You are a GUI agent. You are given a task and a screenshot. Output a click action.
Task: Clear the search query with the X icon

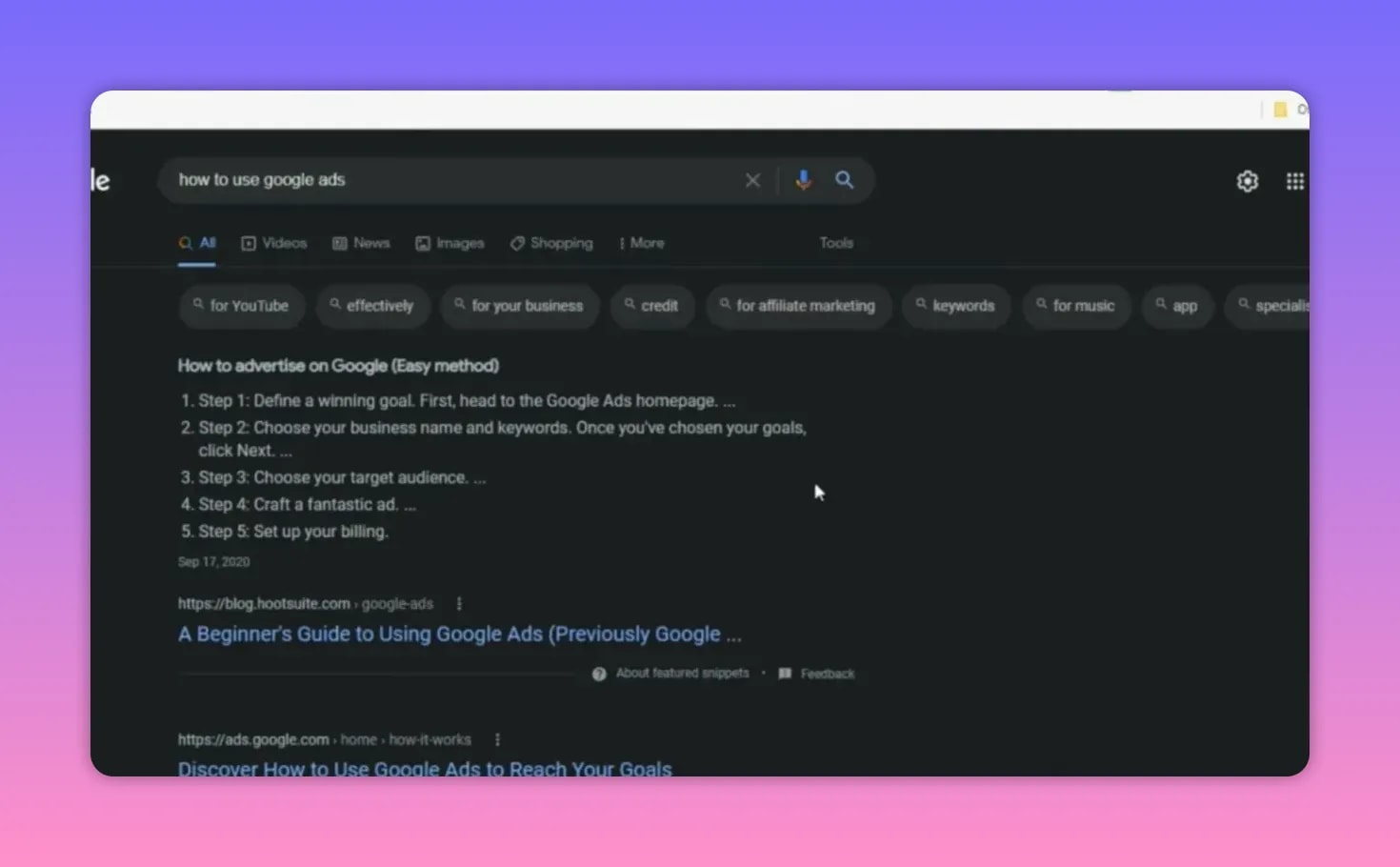(752, 179)
